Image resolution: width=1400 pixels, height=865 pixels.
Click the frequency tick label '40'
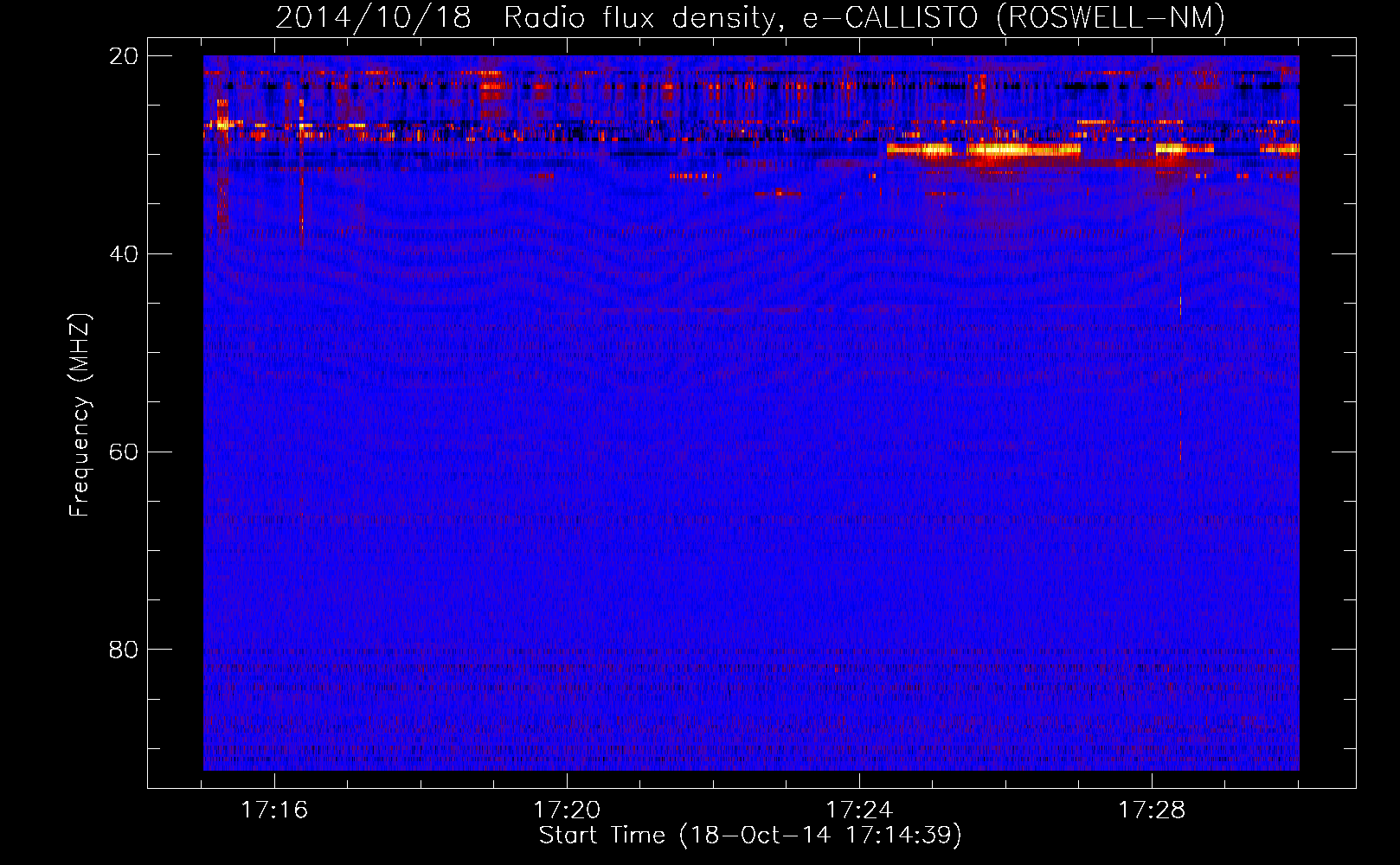click(124, 254)
